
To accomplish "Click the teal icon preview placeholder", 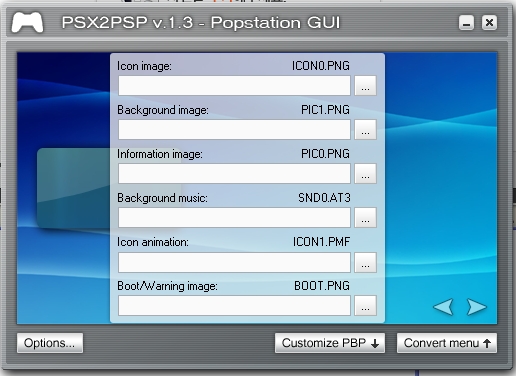I will 73,188.
